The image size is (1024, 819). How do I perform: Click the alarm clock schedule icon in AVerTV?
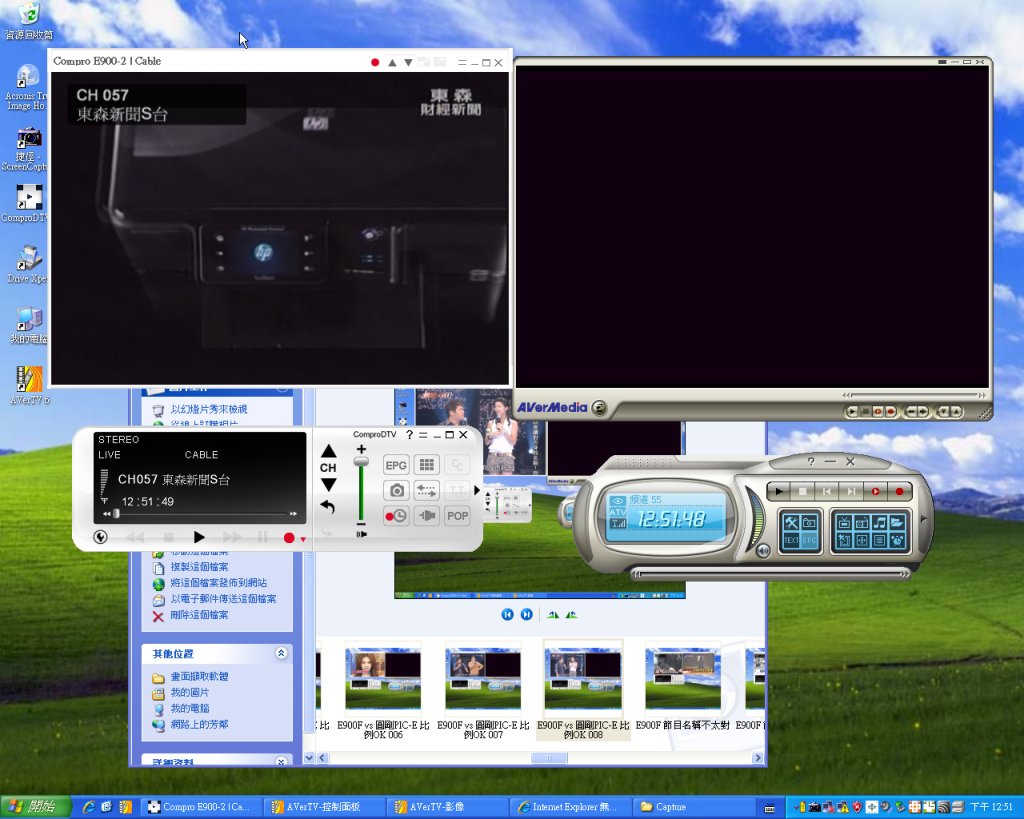coord(897,540)
